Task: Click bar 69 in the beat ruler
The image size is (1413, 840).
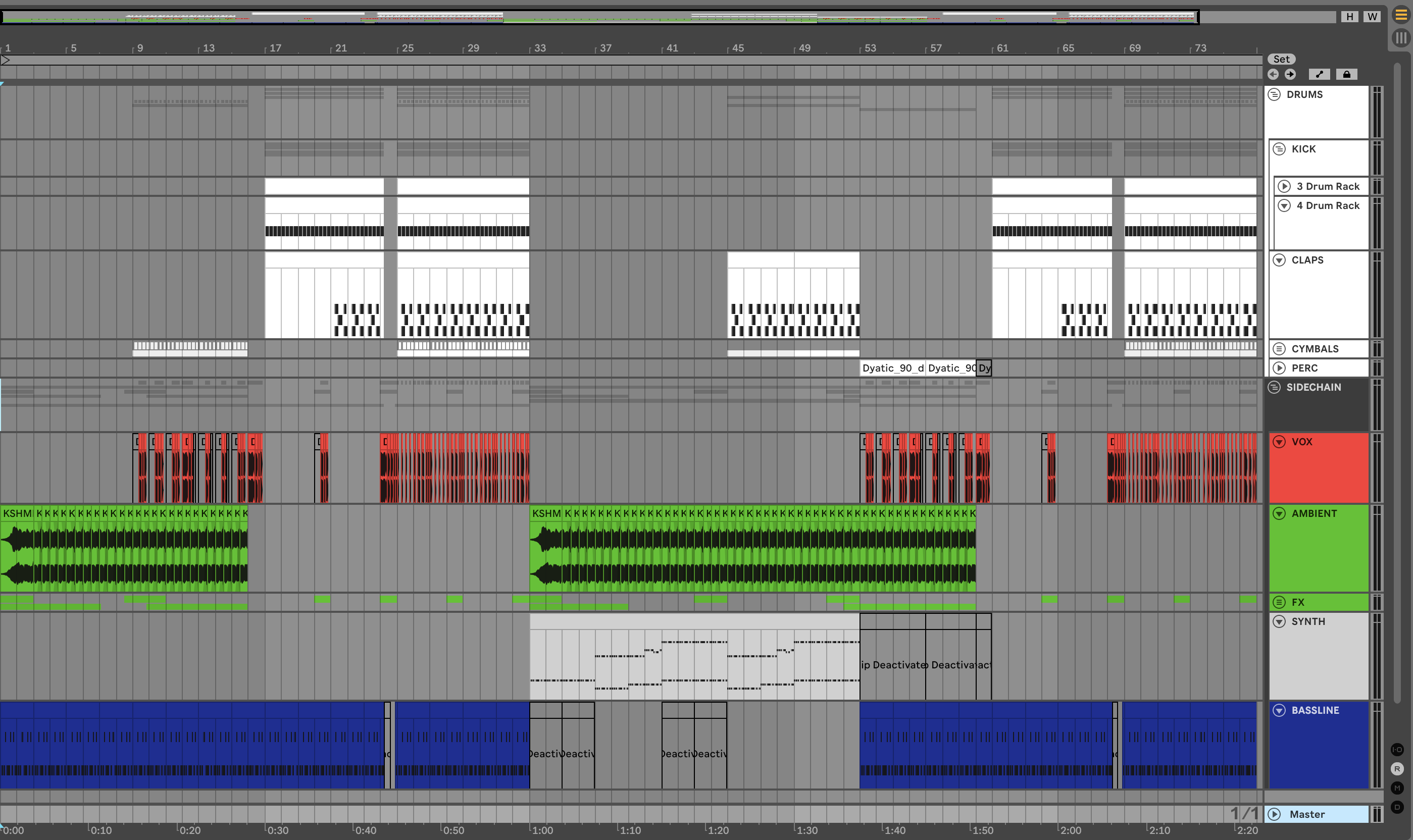Action: (1134, 48)
